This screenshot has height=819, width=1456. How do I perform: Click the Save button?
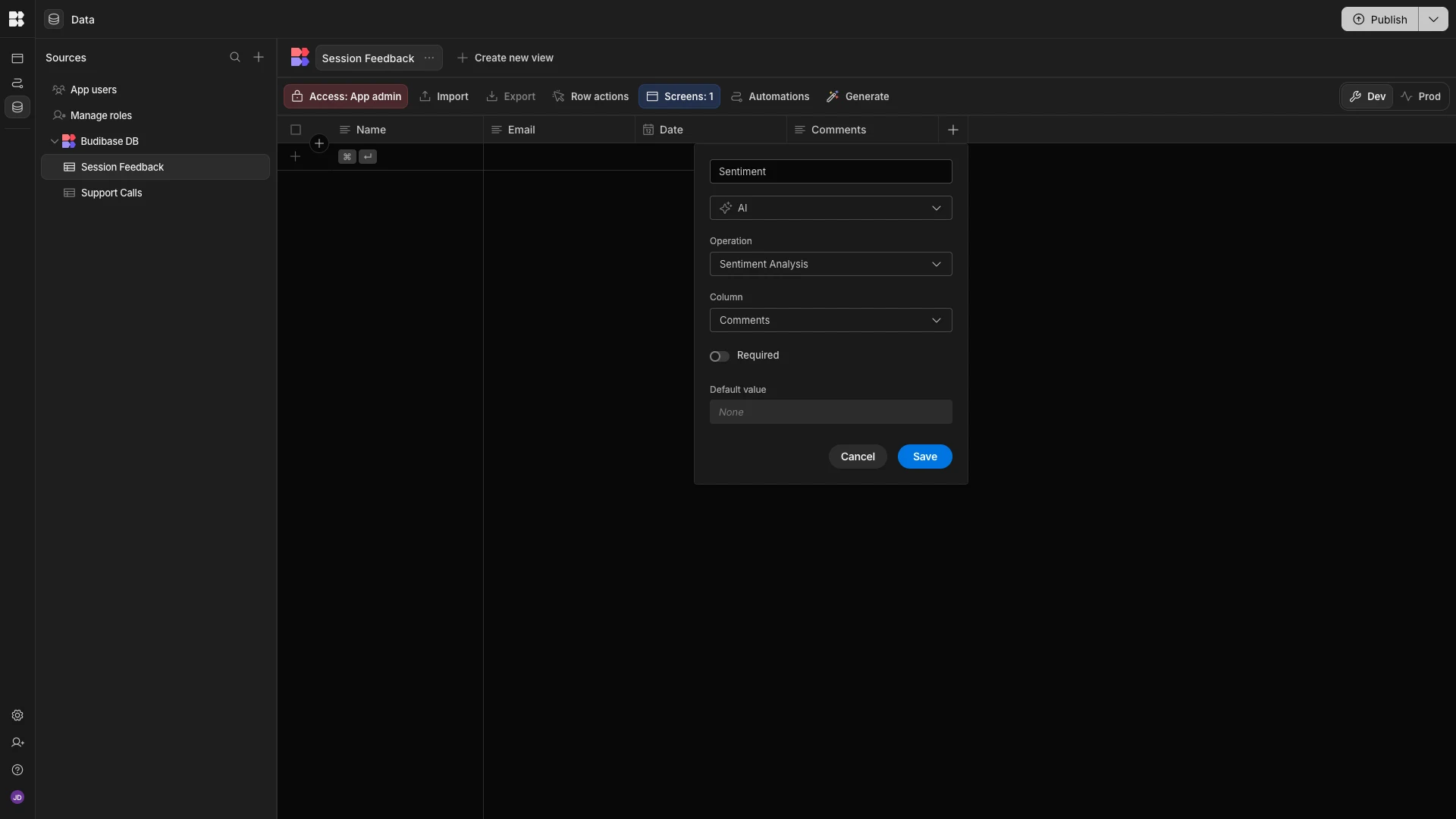(924, 457)
